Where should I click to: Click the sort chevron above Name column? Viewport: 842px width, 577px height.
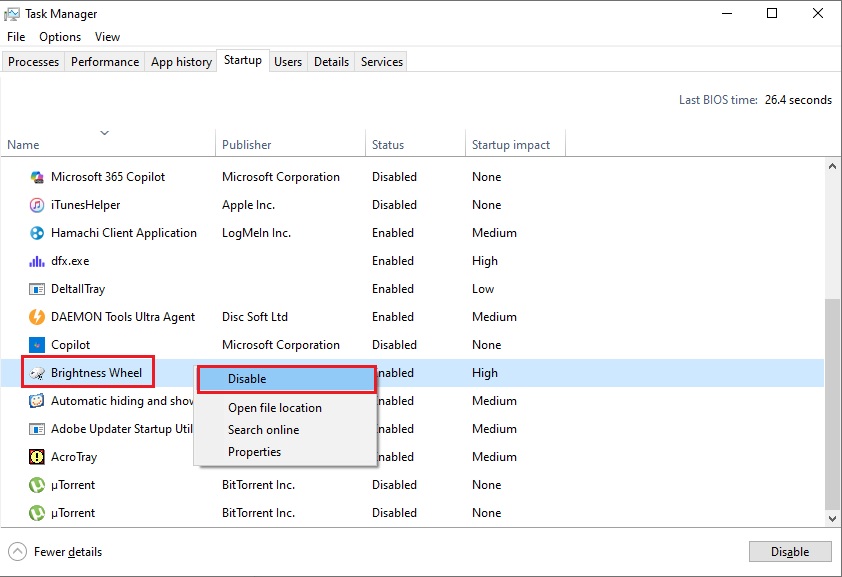(105, 133)
